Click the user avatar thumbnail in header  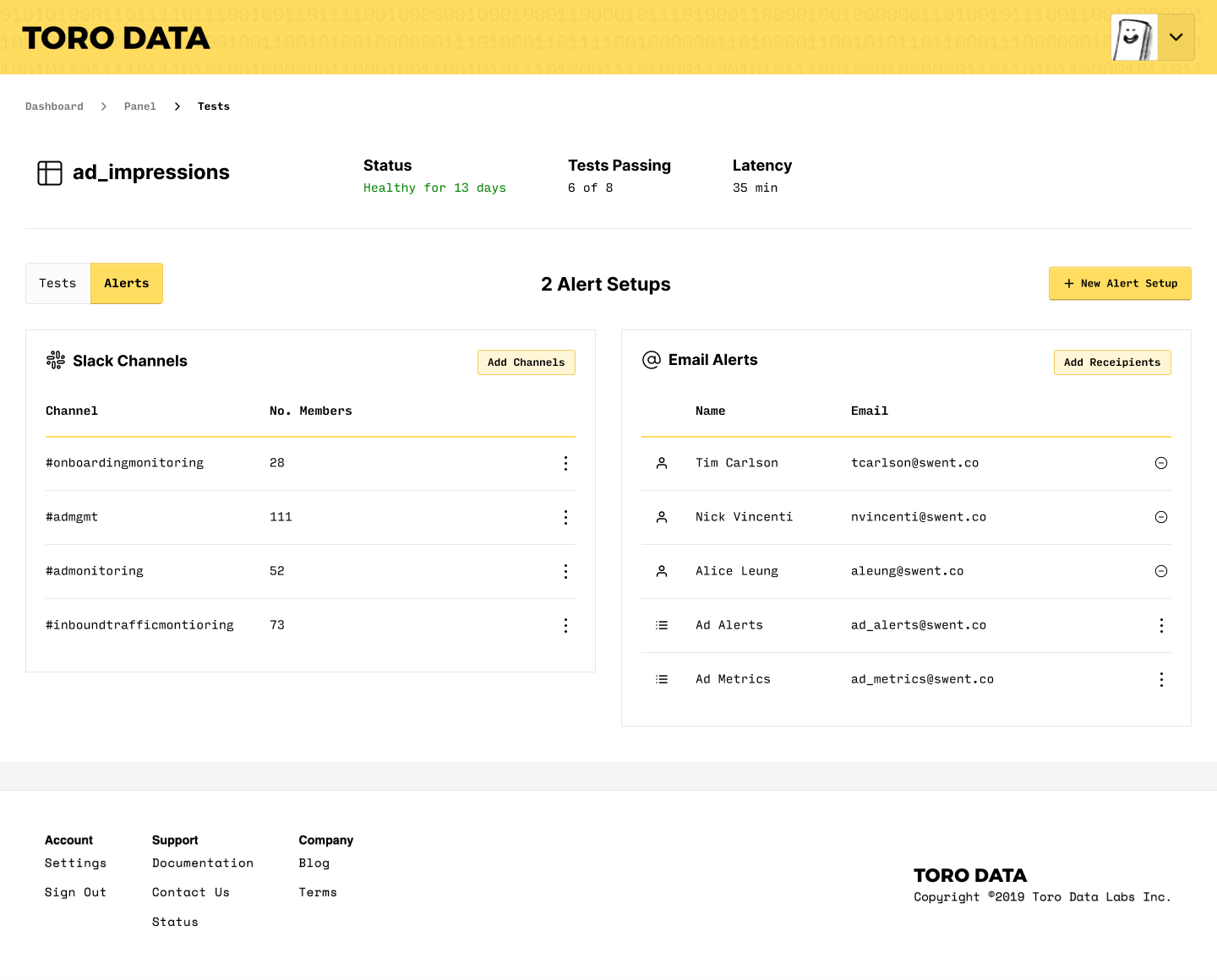pos(1134,37)
